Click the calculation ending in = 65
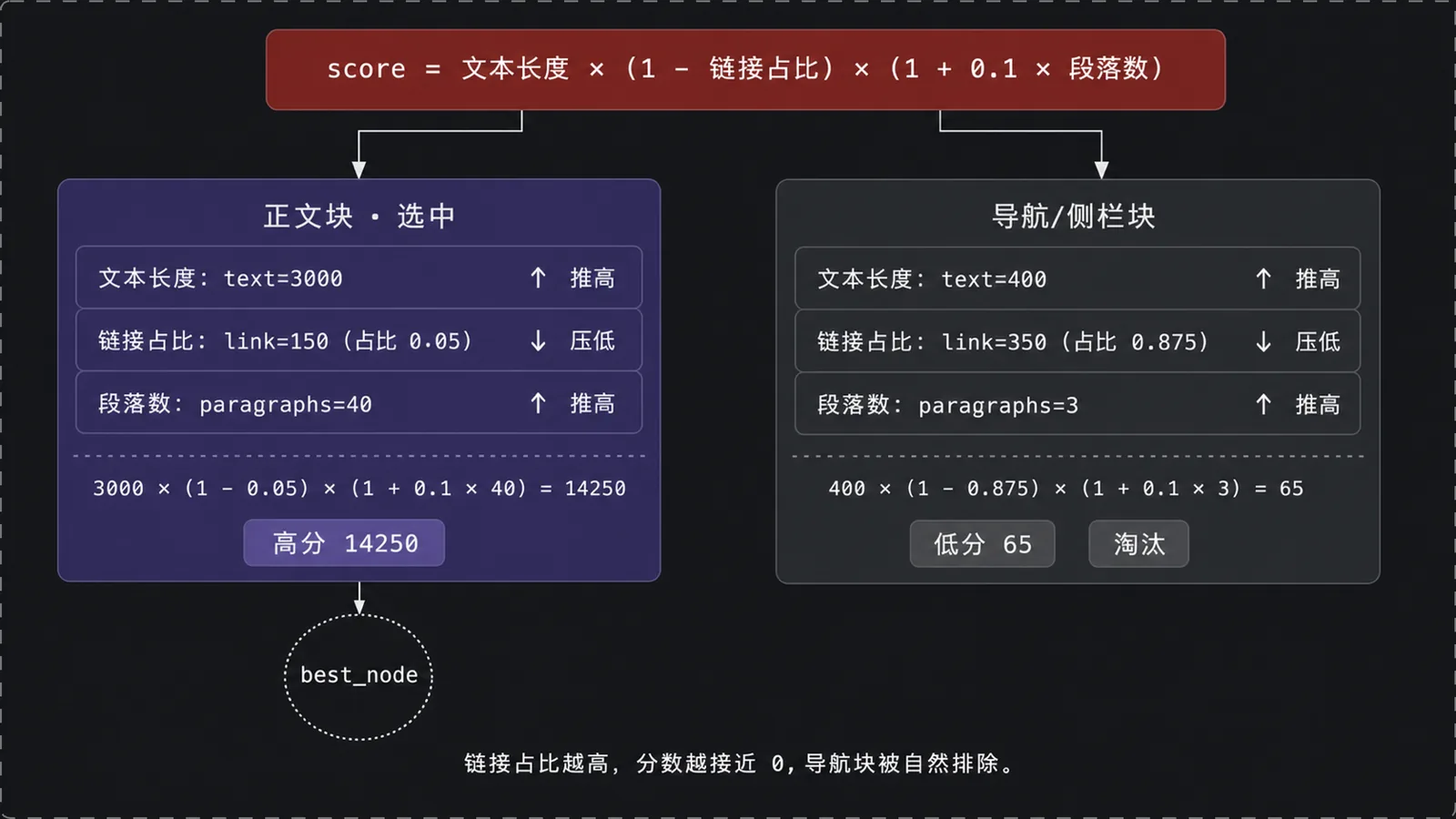This screenshot has width=1456, height=819. coord(1066,489)
